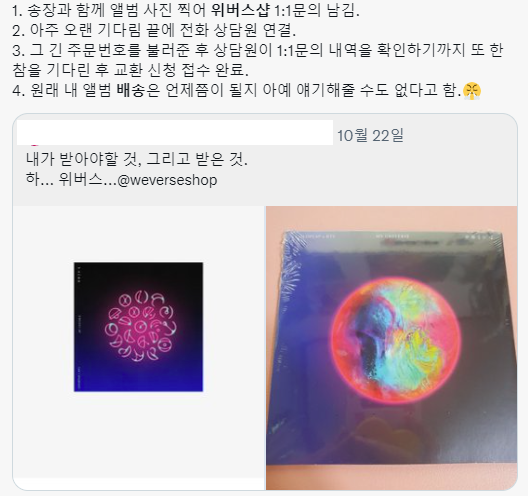Viewport: 528px width, 496px height.
Task: Click the pink glowing symbol circle emblem
Action: tap(140, 327)
